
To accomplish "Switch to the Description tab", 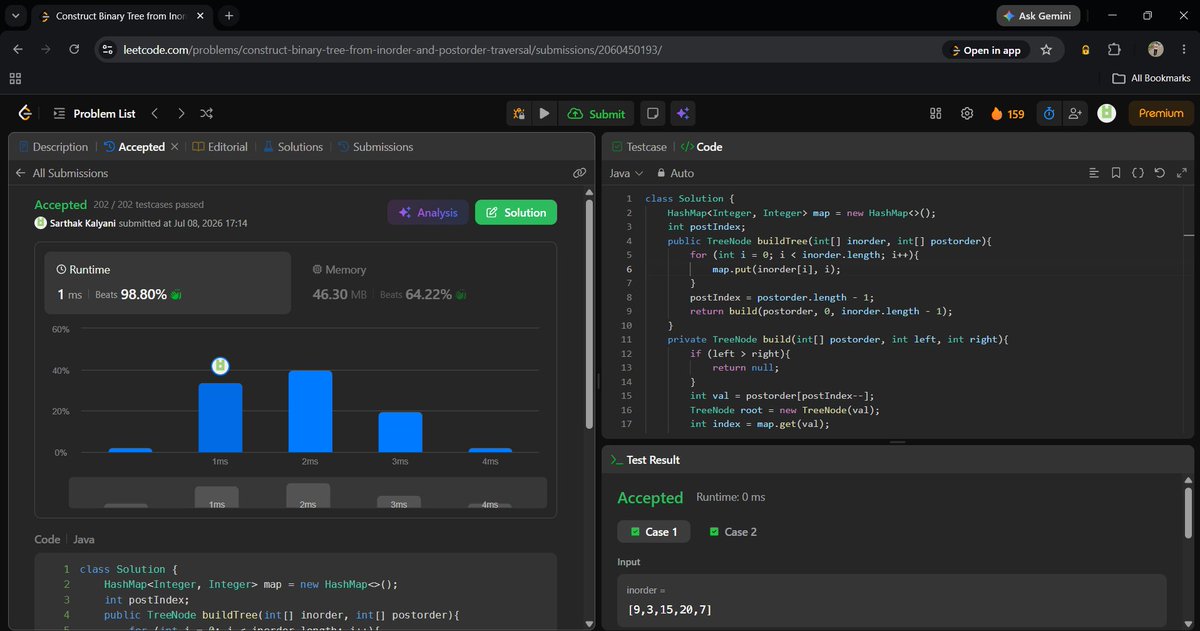I will [x=53, y=146].
